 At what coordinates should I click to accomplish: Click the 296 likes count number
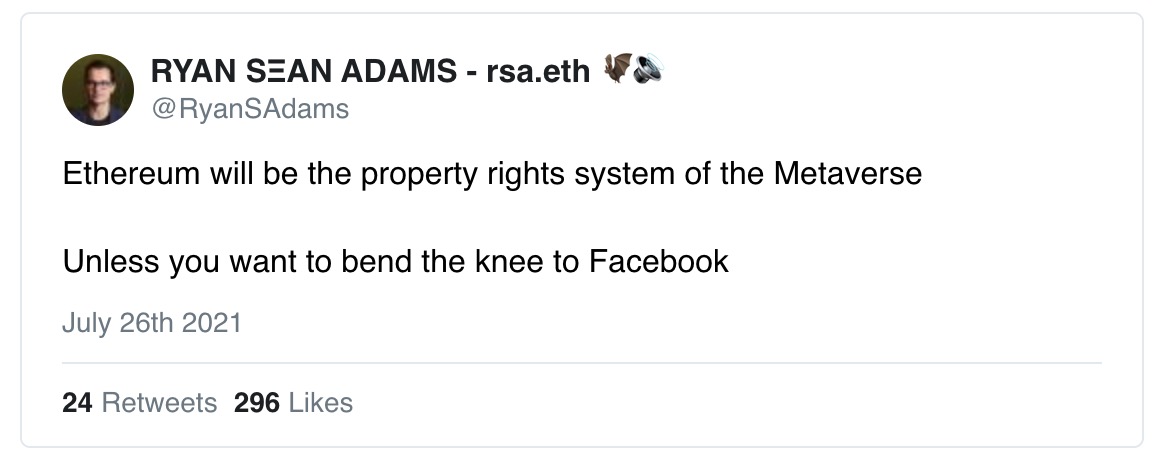(x=257, y=403)
